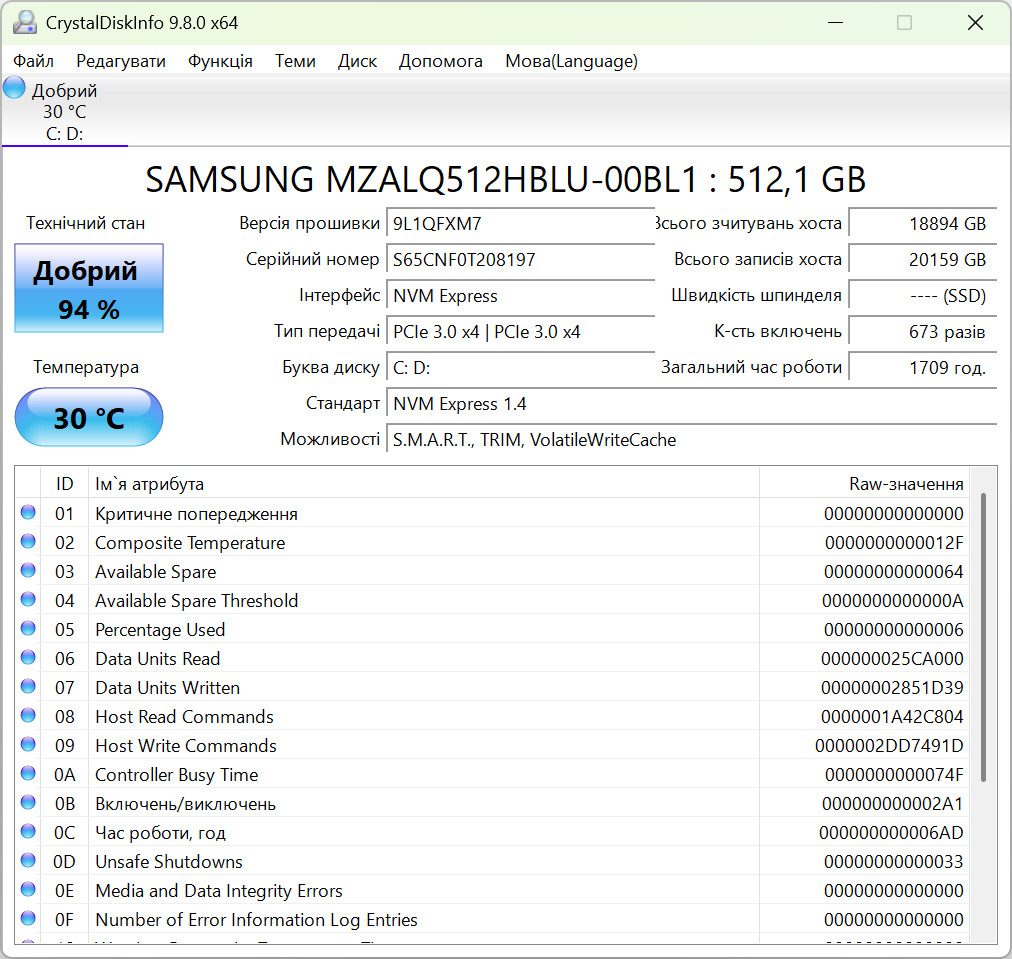1012x959 pixels.
Task: Click the spindle speed field ---- (SSD)
Action: 922,296
